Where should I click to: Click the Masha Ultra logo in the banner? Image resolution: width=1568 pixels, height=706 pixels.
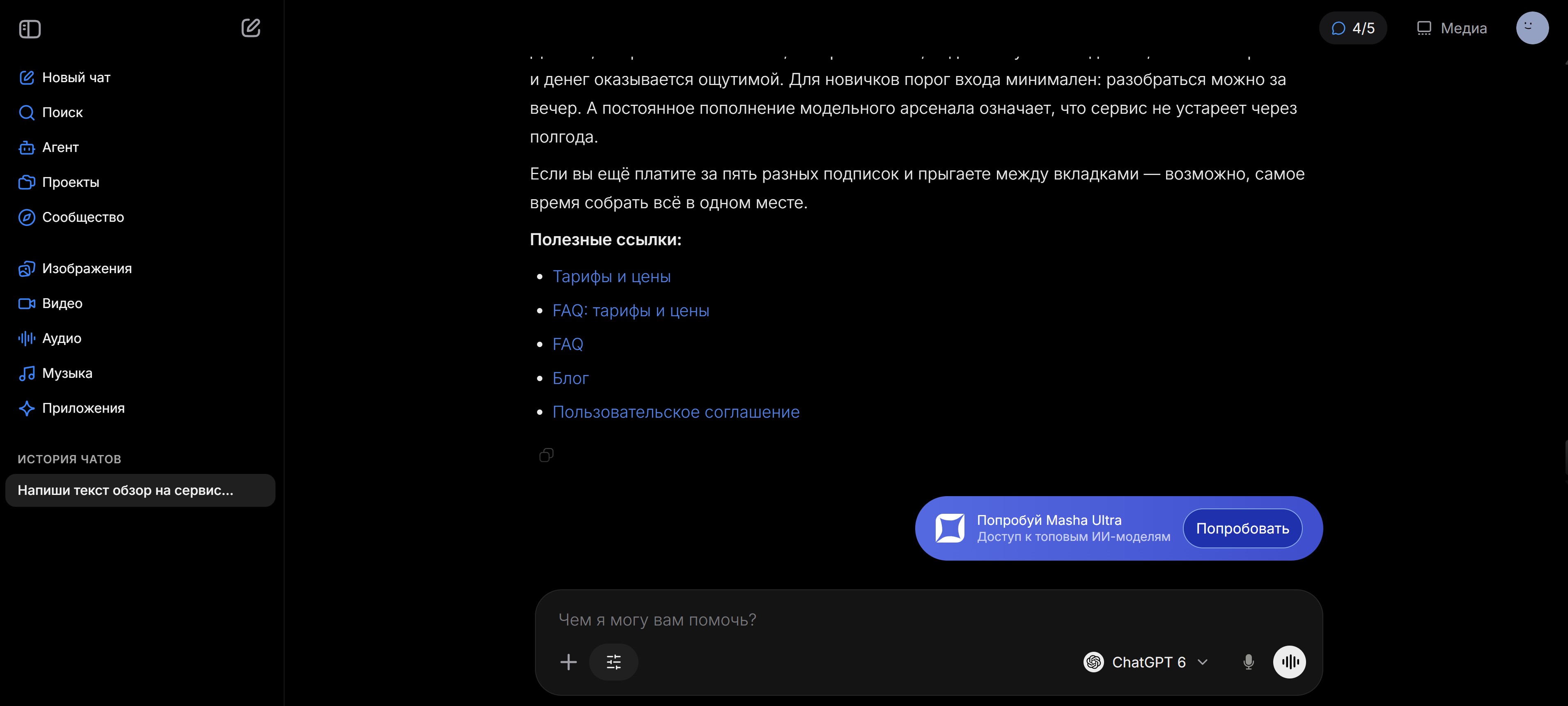950,528
